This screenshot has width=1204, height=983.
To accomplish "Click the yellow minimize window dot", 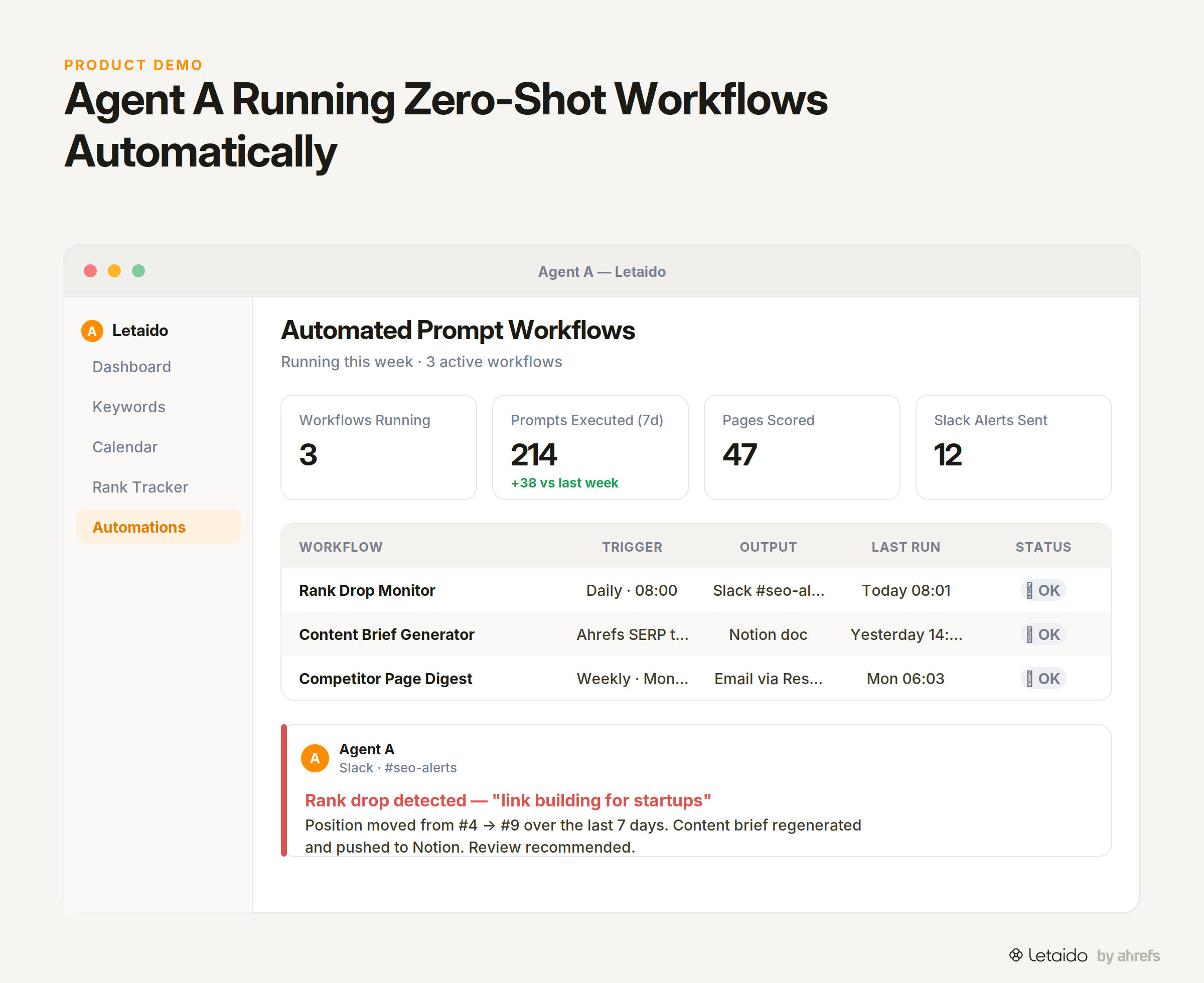I will [x=114, y=271].
